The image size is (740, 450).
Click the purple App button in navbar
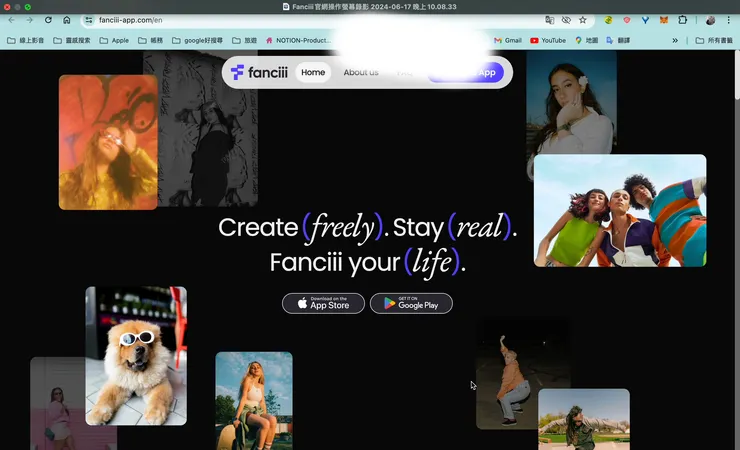tap(466, 72)
